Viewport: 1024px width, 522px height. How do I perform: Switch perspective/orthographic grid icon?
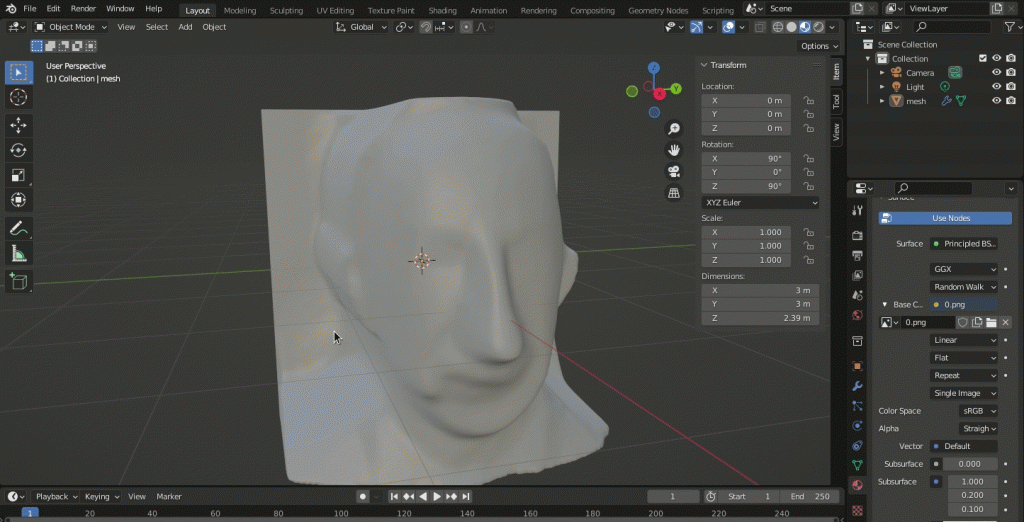coord(673,193)
